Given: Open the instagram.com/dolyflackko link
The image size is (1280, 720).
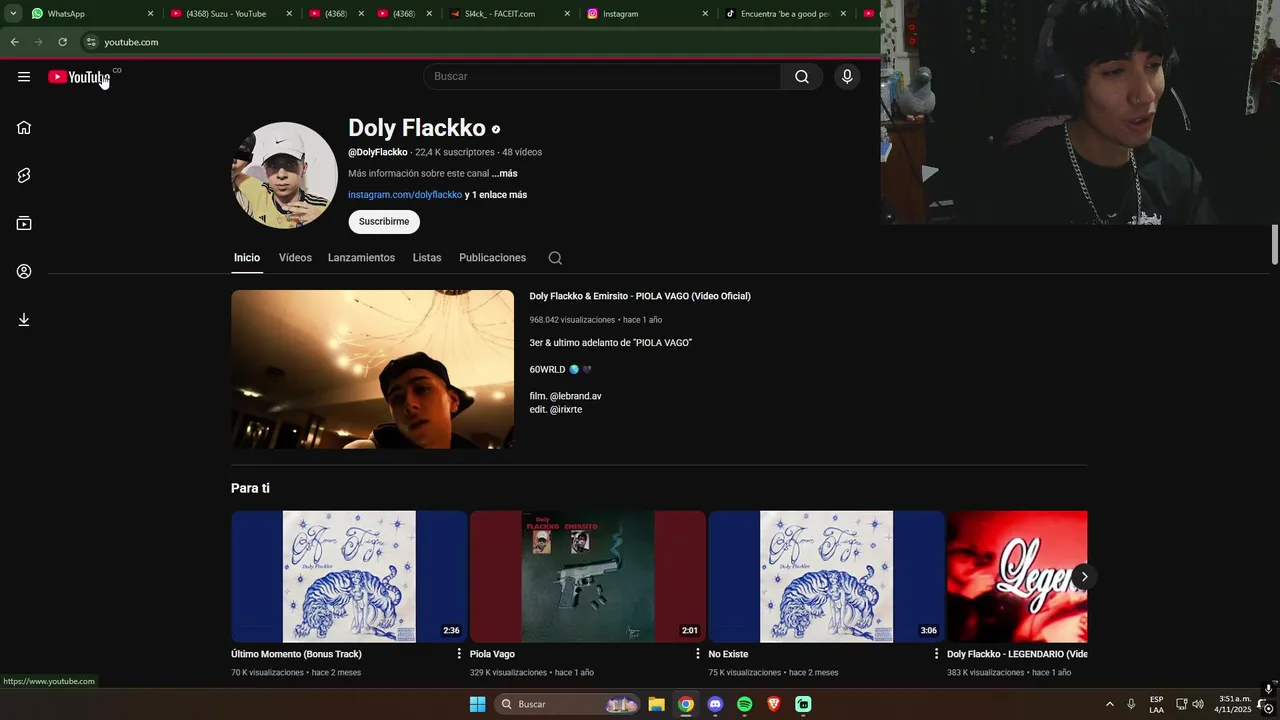Looking at the screenshot, I should click(x=405, y=195).
